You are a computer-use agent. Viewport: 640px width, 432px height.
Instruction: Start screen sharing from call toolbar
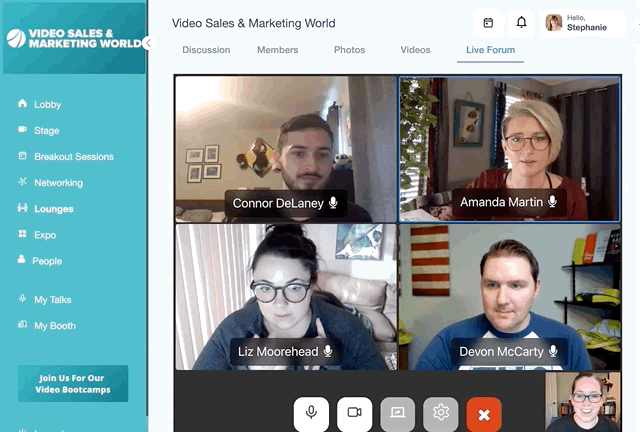point(397,413)
